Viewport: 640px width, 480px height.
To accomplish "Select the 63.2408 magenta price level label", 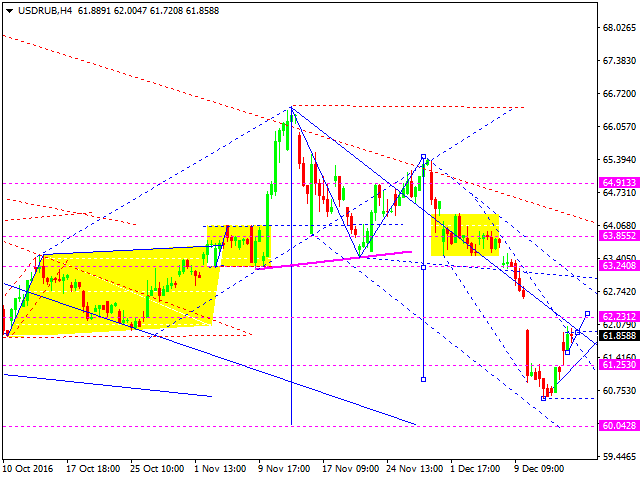I will tap(619, 266).
